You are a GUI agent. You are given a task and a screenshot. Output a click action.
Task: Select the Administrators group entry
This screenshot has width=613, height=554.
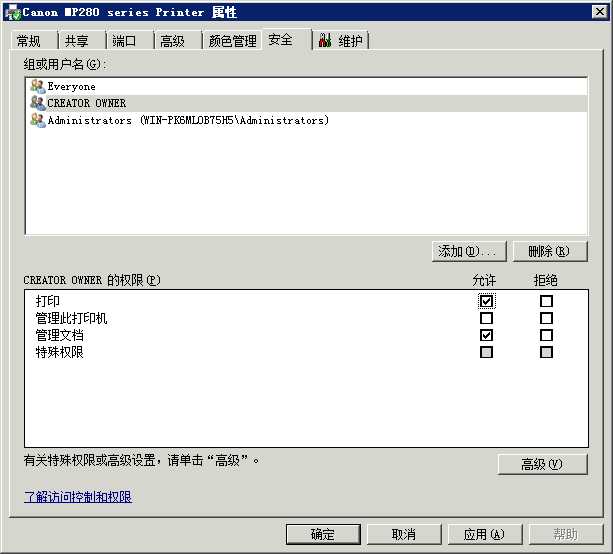(306, 120)
